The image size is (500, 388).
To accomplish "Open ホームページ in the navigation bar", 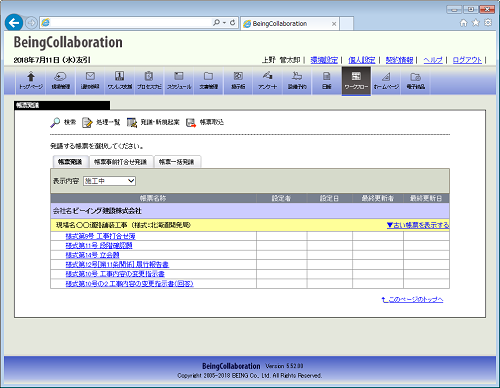I will click(386, 81).
